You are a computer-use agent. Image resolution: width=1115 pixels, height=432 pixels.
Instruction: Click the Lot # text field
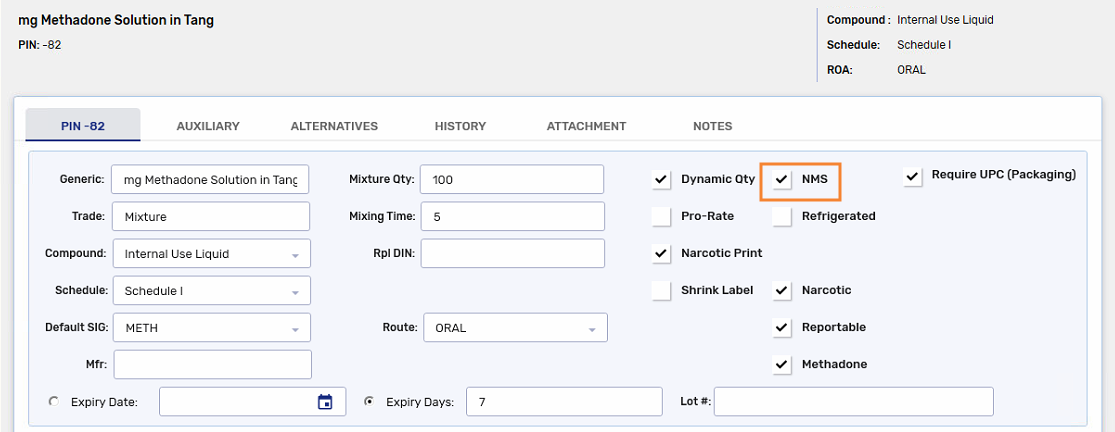853,401
